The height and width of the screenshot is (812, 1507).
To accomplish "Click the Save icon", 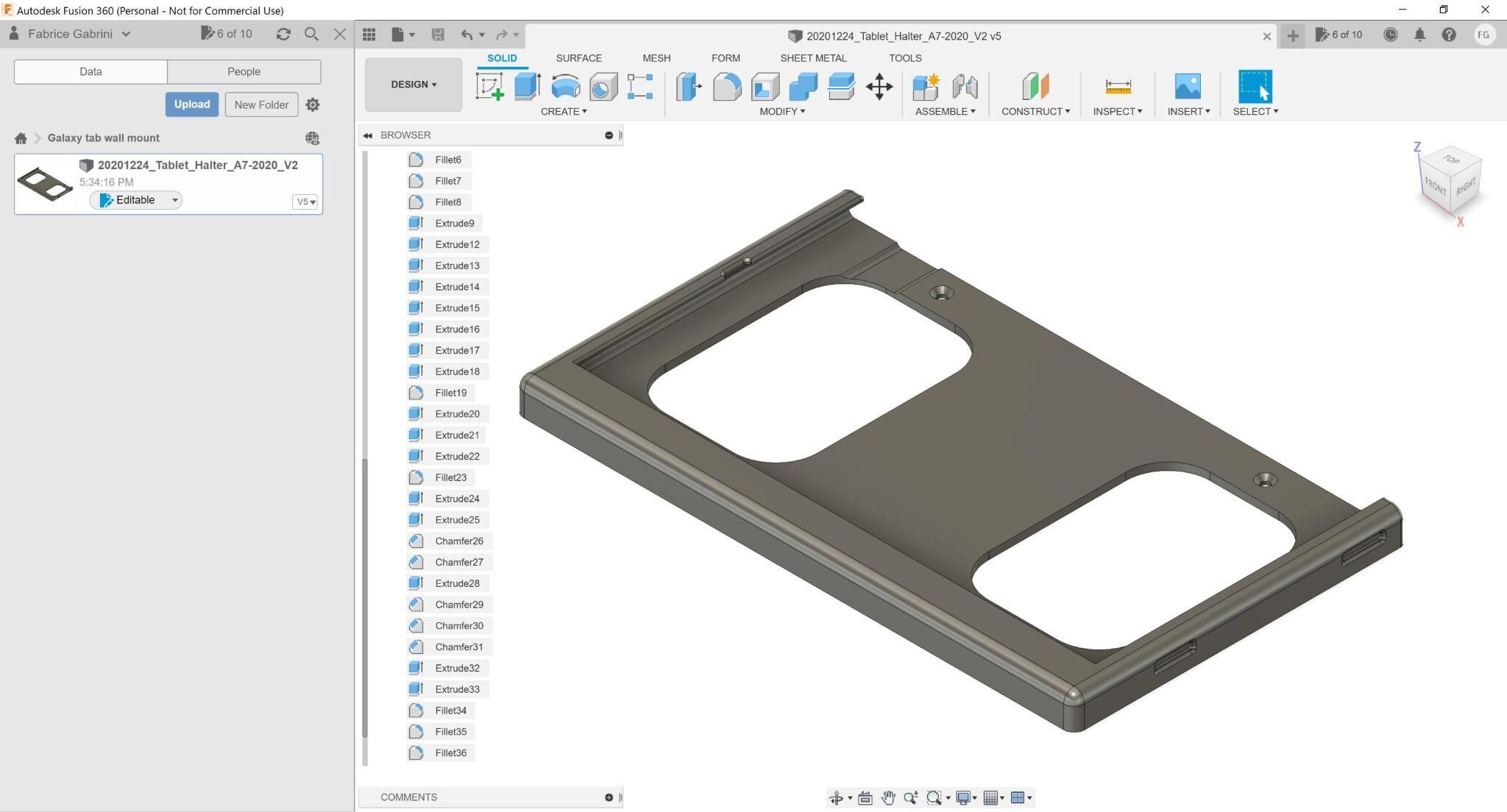I will (x=438, y=35).
